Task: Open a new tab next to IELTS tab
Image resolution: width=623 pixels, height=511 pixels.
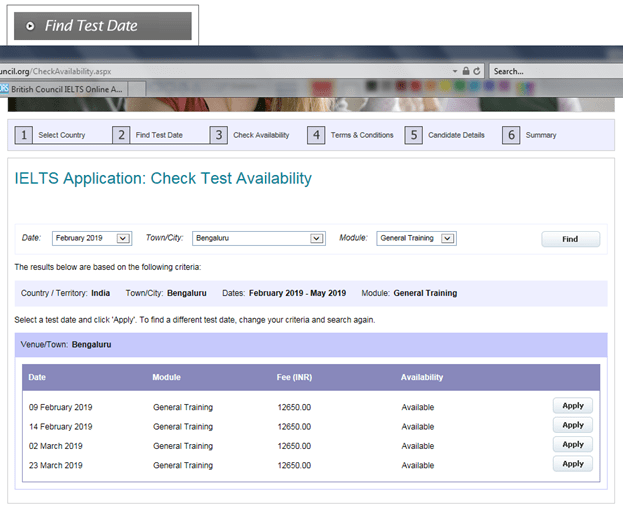Action: click(137, 89)
